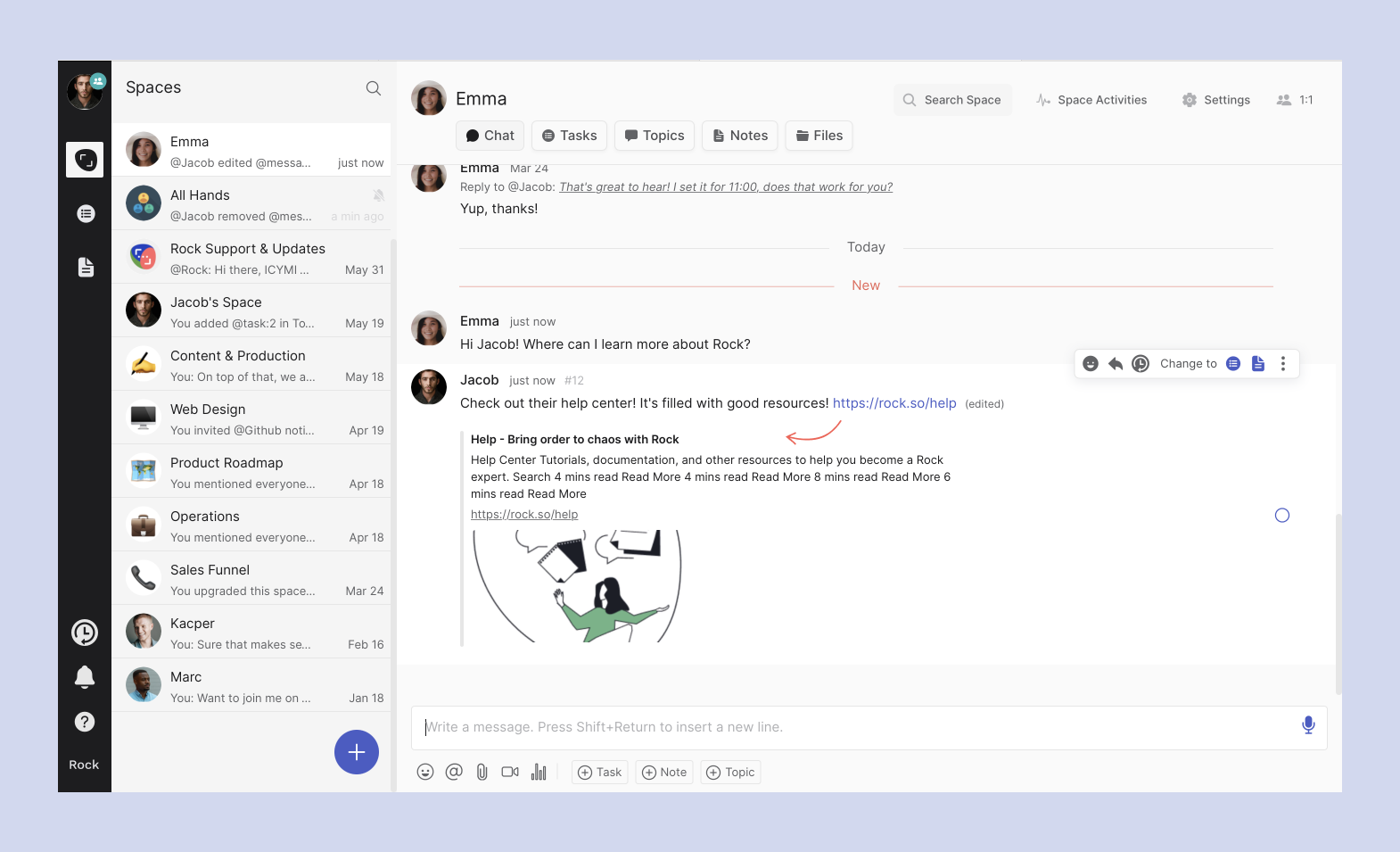Open the Notes tab
Image resolution: width=1400 pixels, height=852 pixels.
click(739, 136)
